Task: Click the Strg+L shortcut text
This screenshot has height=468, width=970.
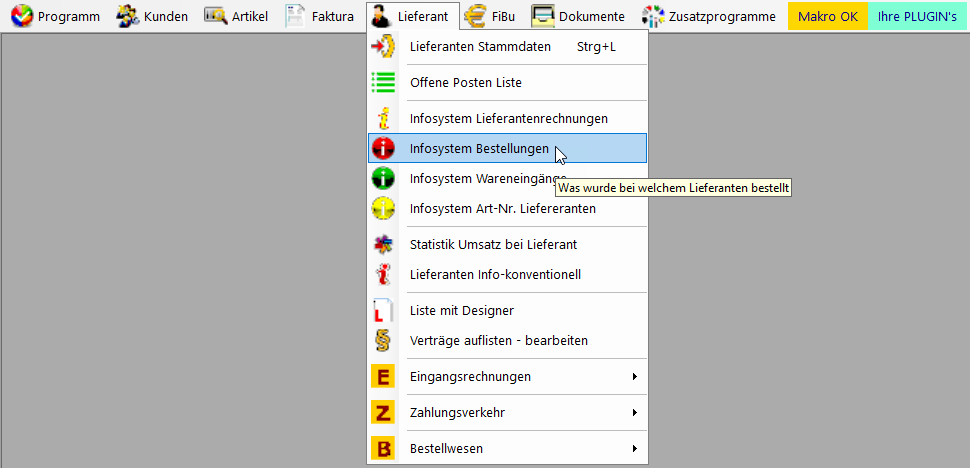Action: point(596,47)
